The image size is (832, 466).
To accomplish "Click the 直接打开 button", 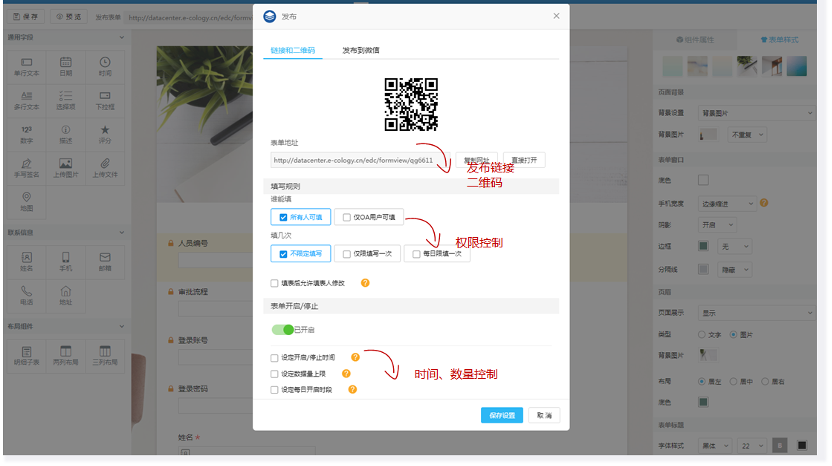I will click(x=524, y=160).
